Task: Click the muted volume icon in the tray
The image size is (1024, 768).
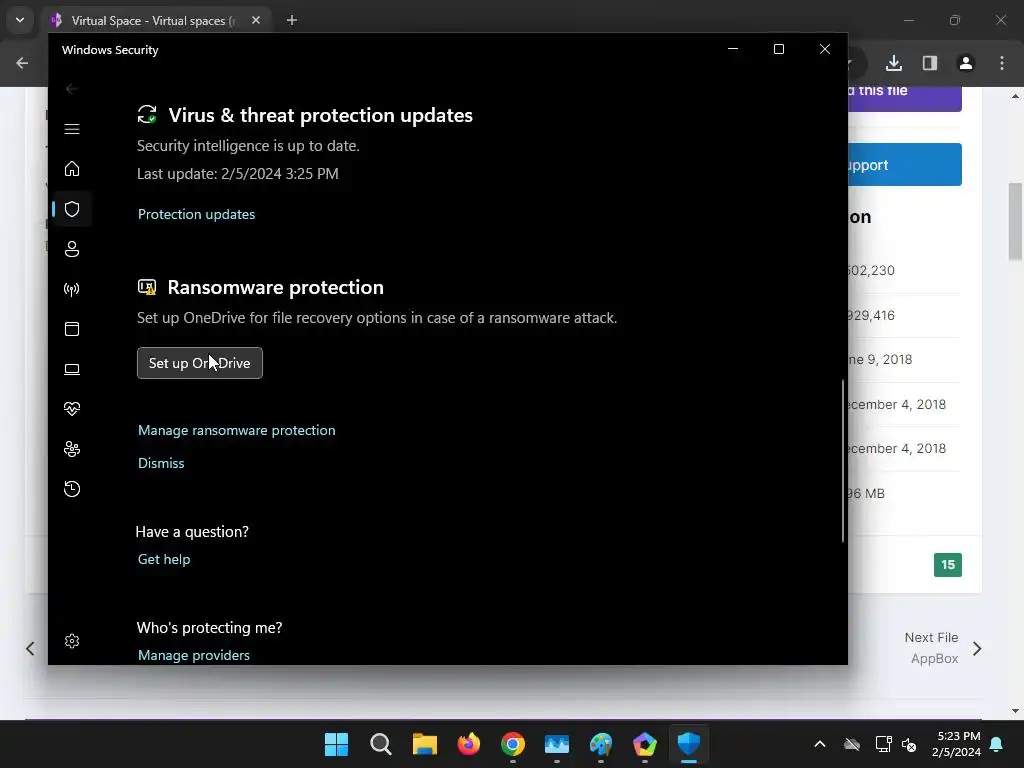Action: pos(909,744)
